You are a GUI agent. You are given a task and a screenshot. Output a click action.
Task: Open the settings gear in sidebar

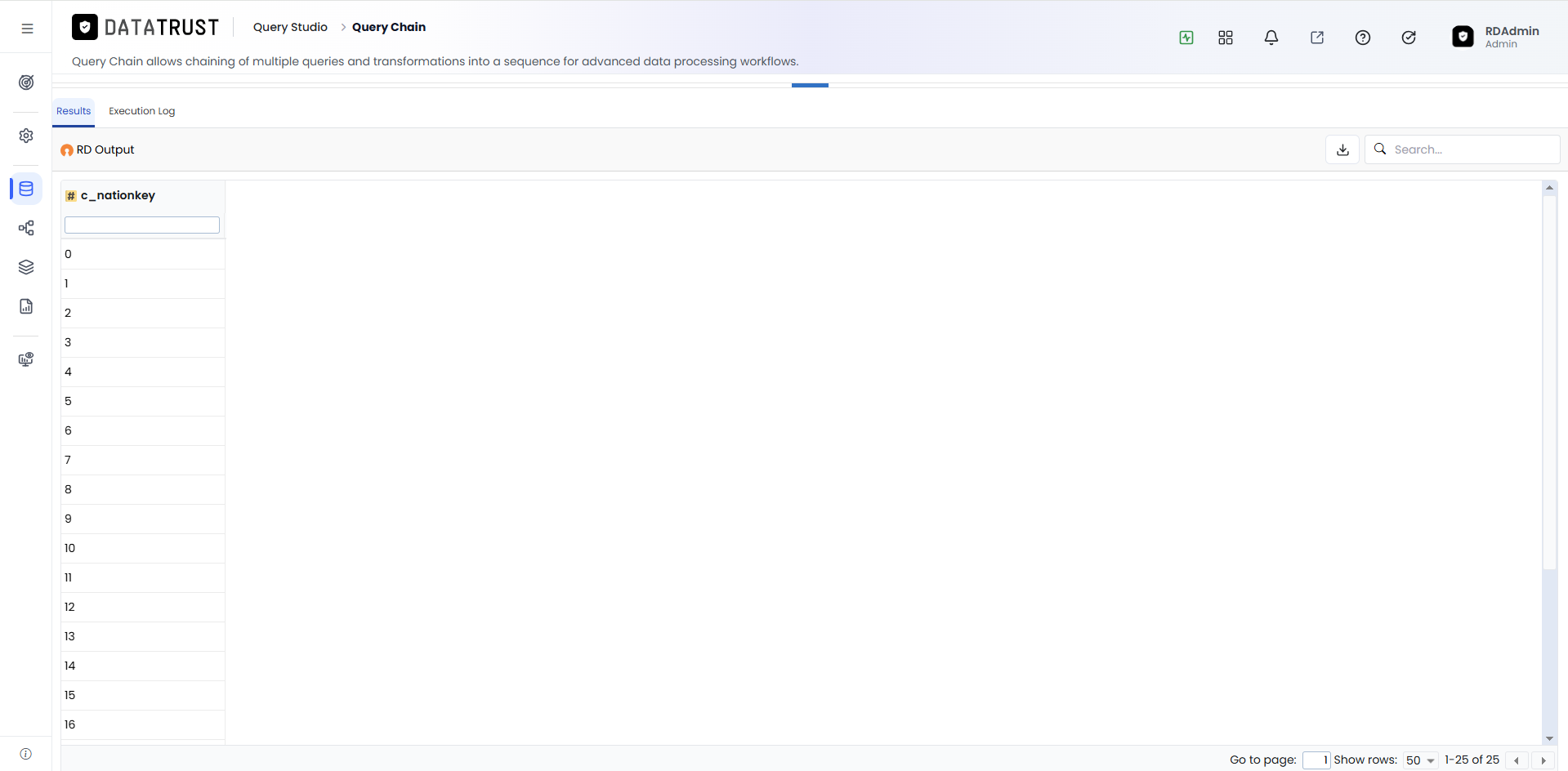tap(26, 136)
